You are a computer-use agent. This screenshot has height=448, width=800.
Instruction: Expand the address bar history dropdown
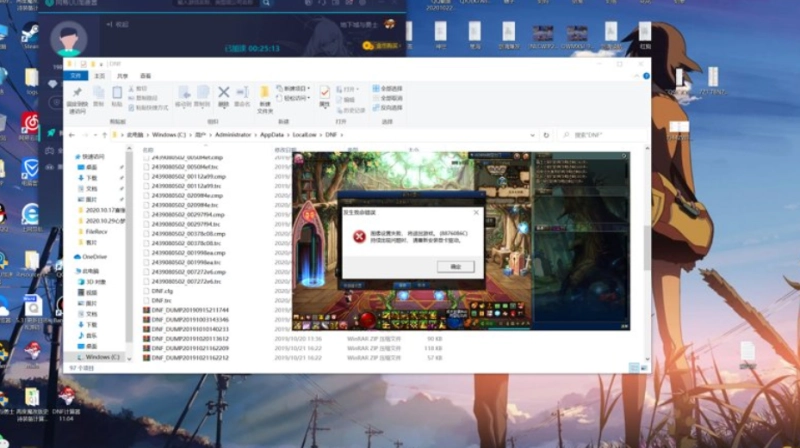(532, 135)
